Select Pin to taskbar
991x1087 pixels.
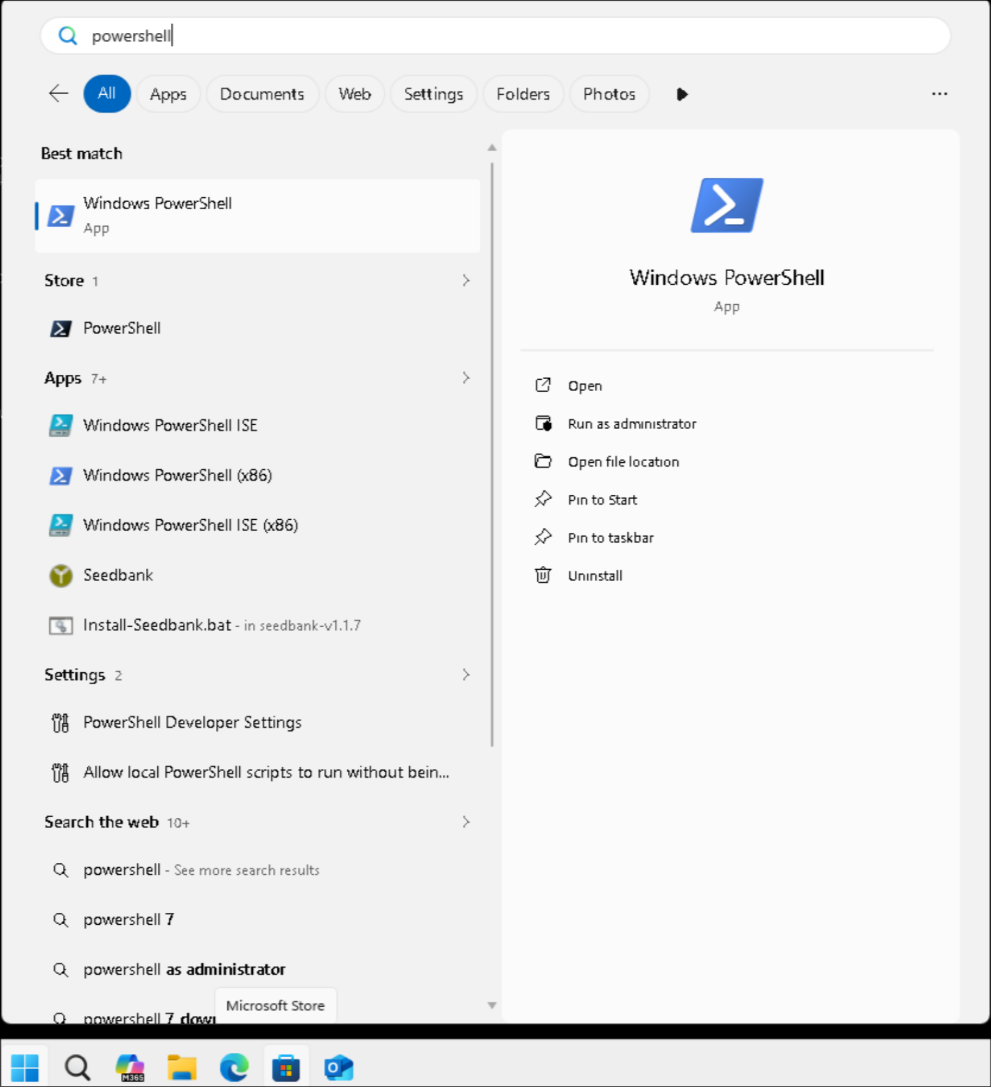(x=611, y=538)
